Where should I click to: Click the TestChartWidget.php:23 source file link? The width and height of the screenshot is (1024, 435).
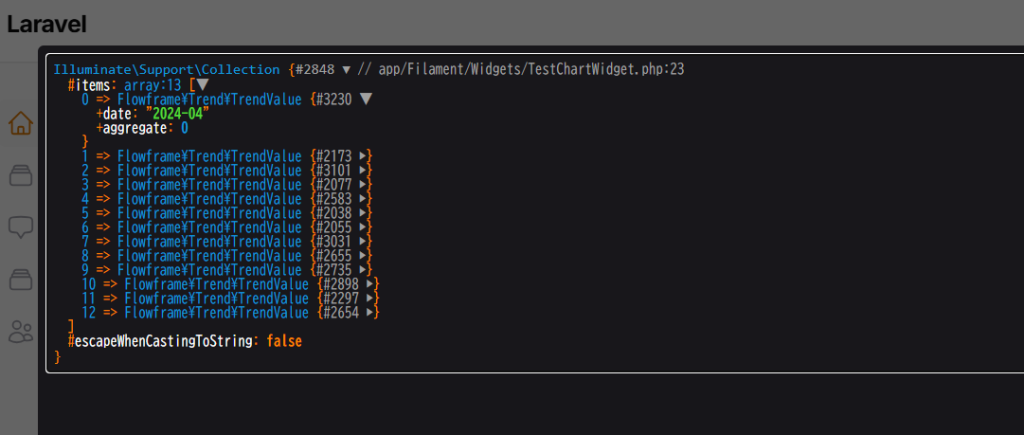pos(531,69)
